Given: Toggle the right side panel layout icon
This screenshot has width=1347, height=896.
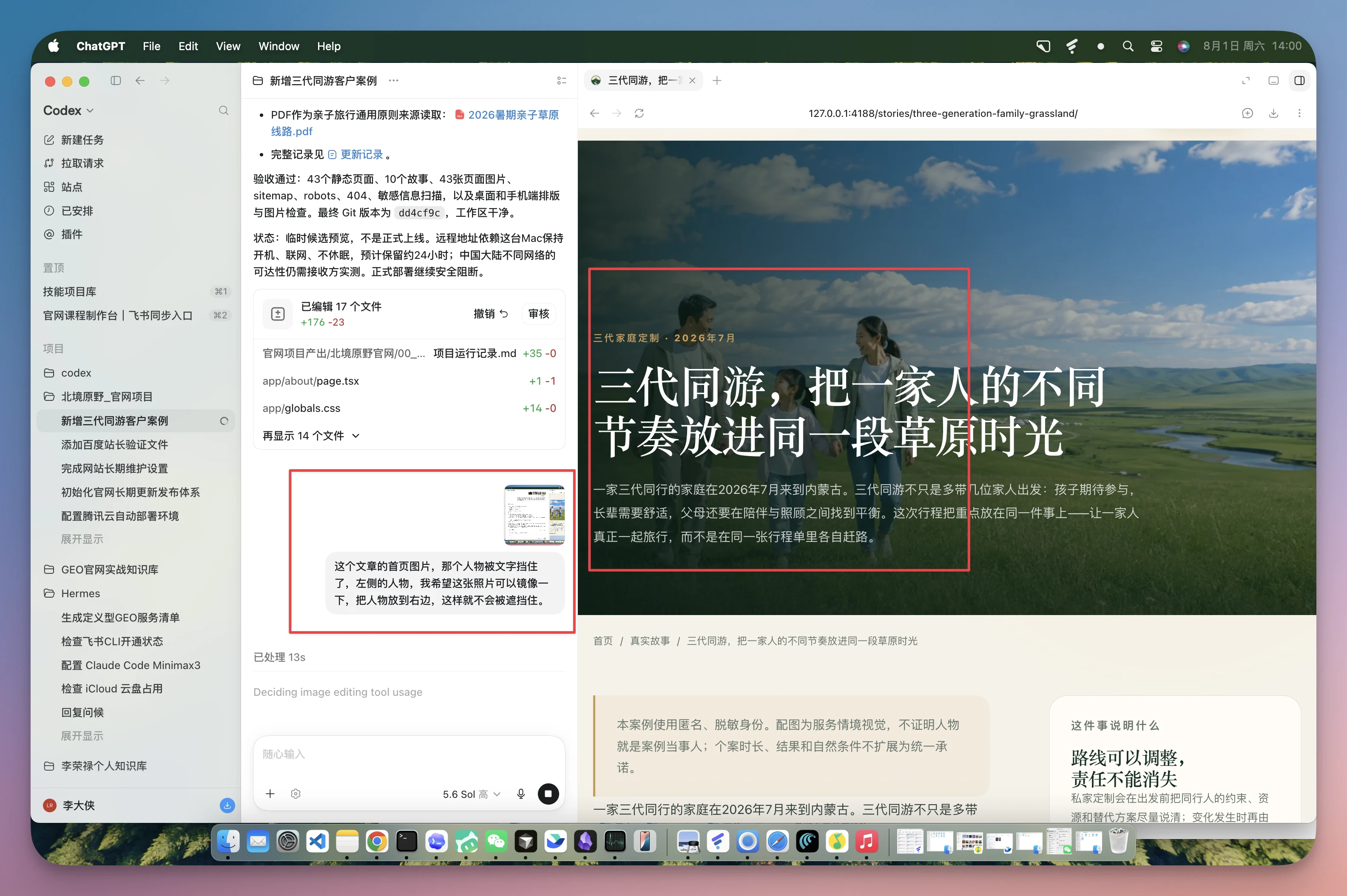Looking at the screenshot, I should pyautogui.click(x=1299, y=81).
